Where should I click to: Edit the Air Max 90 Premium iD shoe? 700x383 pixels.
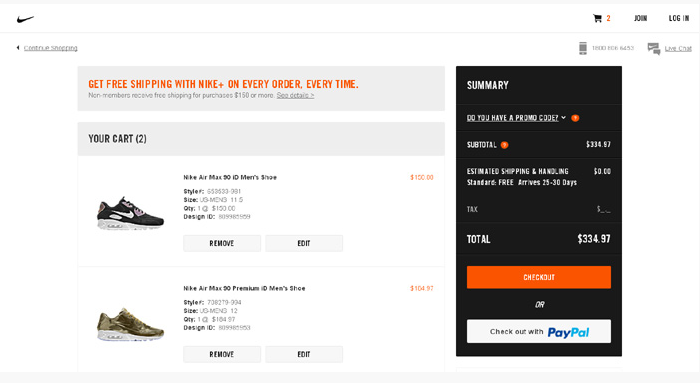coord(304,354)
